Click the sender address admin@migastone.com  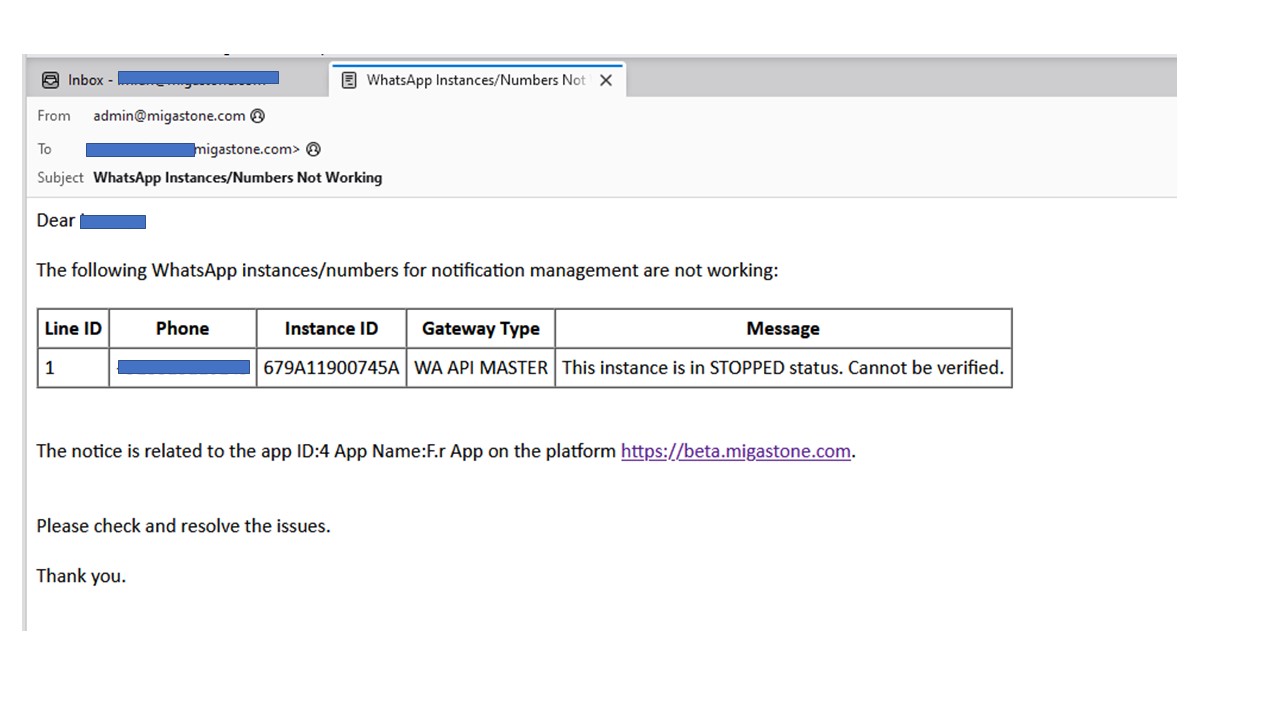point(169,116)
